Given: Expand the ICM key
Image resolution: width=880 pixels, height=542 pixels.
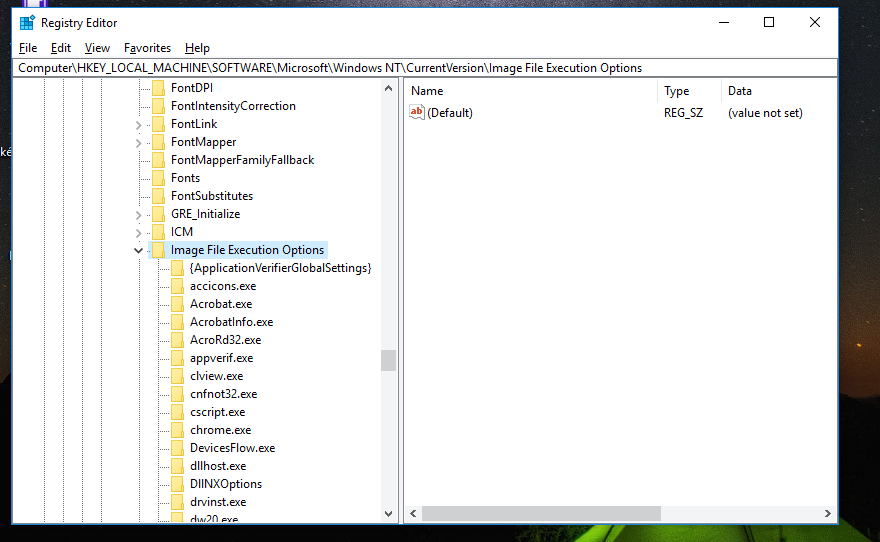Looking at the screenshot, I should pyautogui.click(x=139, y=232).
